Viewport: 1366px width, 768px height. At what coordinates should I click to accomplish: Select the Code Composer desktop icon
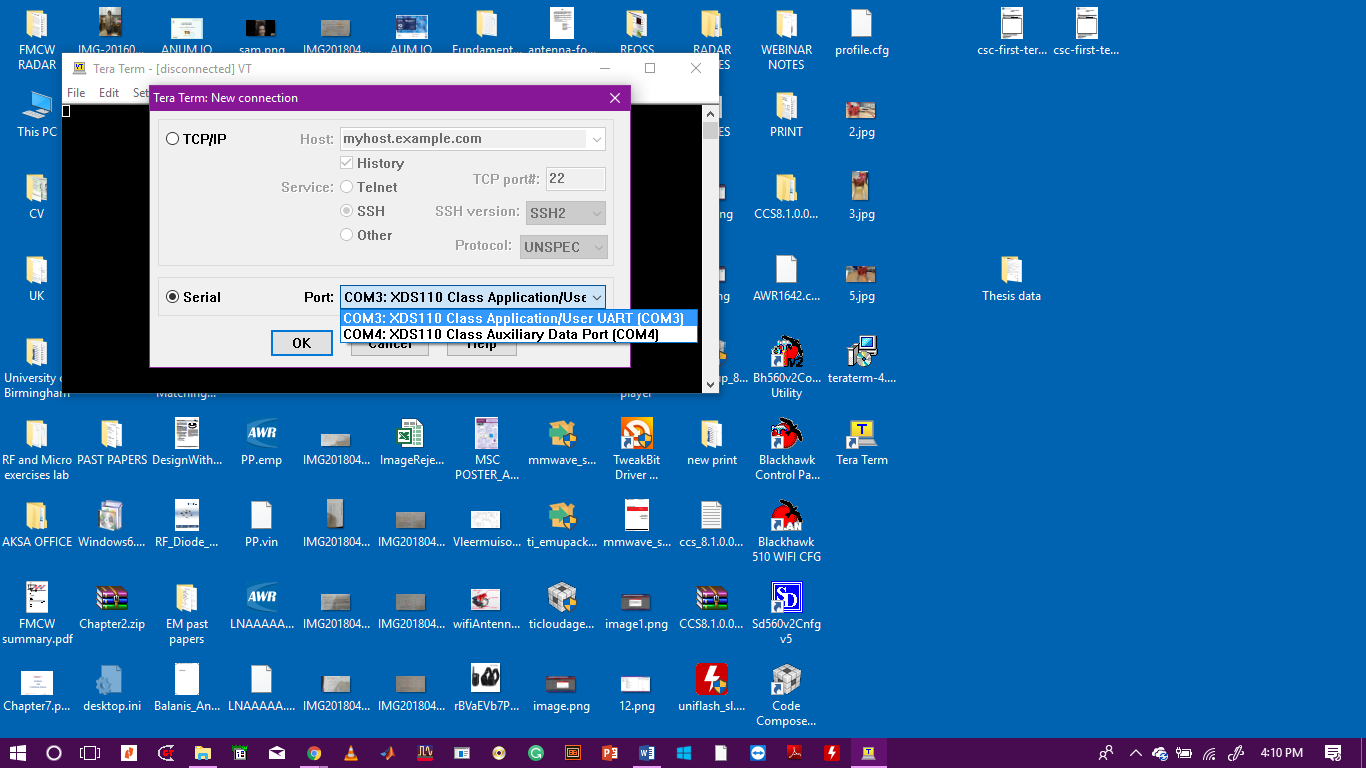coord(787,695)
